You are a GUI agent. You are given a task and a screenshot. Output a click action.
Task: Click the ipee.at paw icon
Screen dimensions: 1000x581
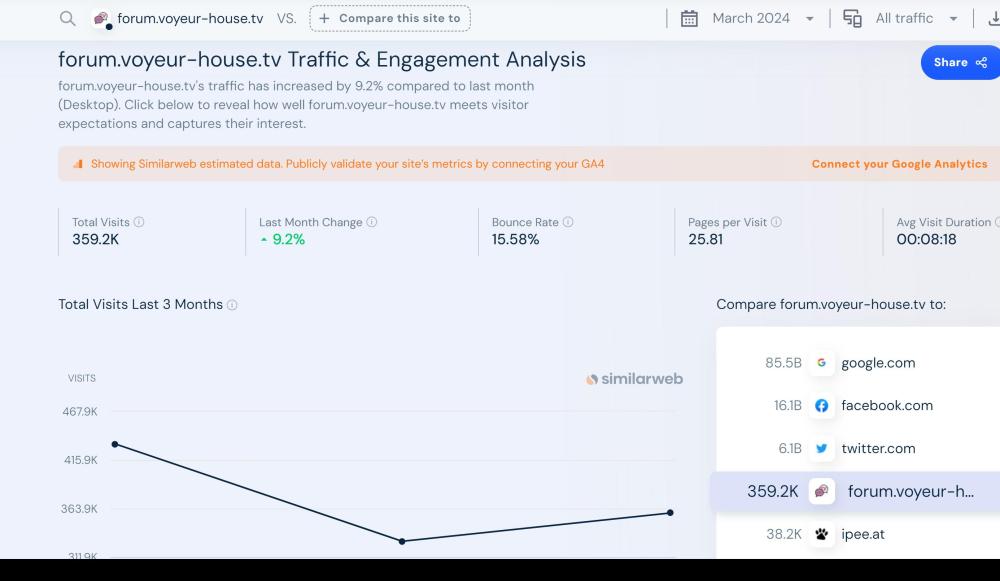tap(822, 535)
